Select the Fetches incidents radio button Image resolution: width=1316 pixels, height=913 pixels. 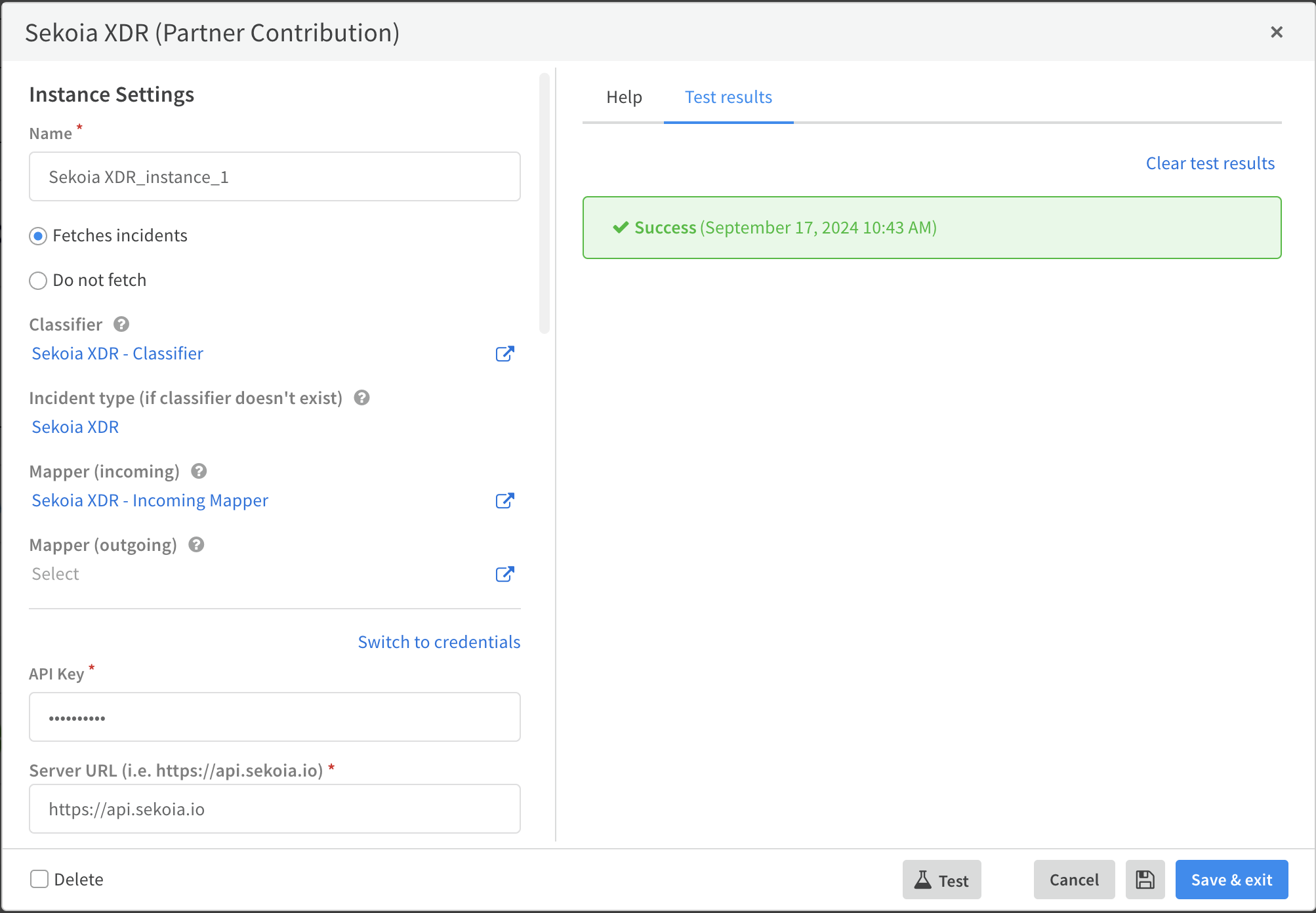click(x=38, y=236)
